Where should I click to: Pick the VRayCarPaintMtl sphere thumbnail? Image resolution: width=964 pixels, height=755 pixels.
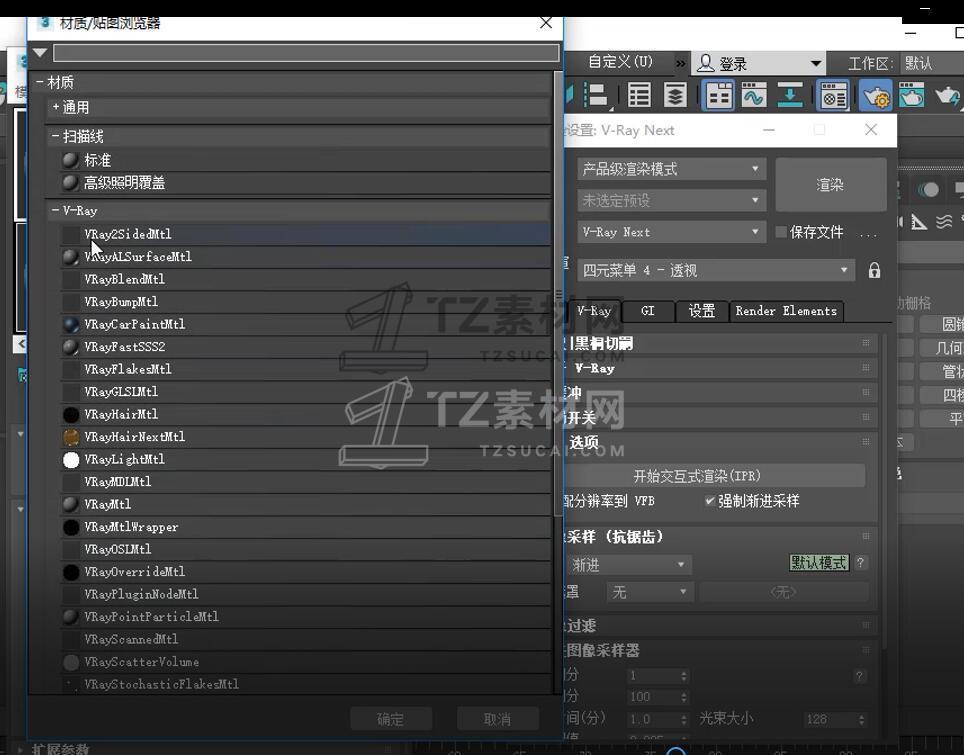(71, 324)
